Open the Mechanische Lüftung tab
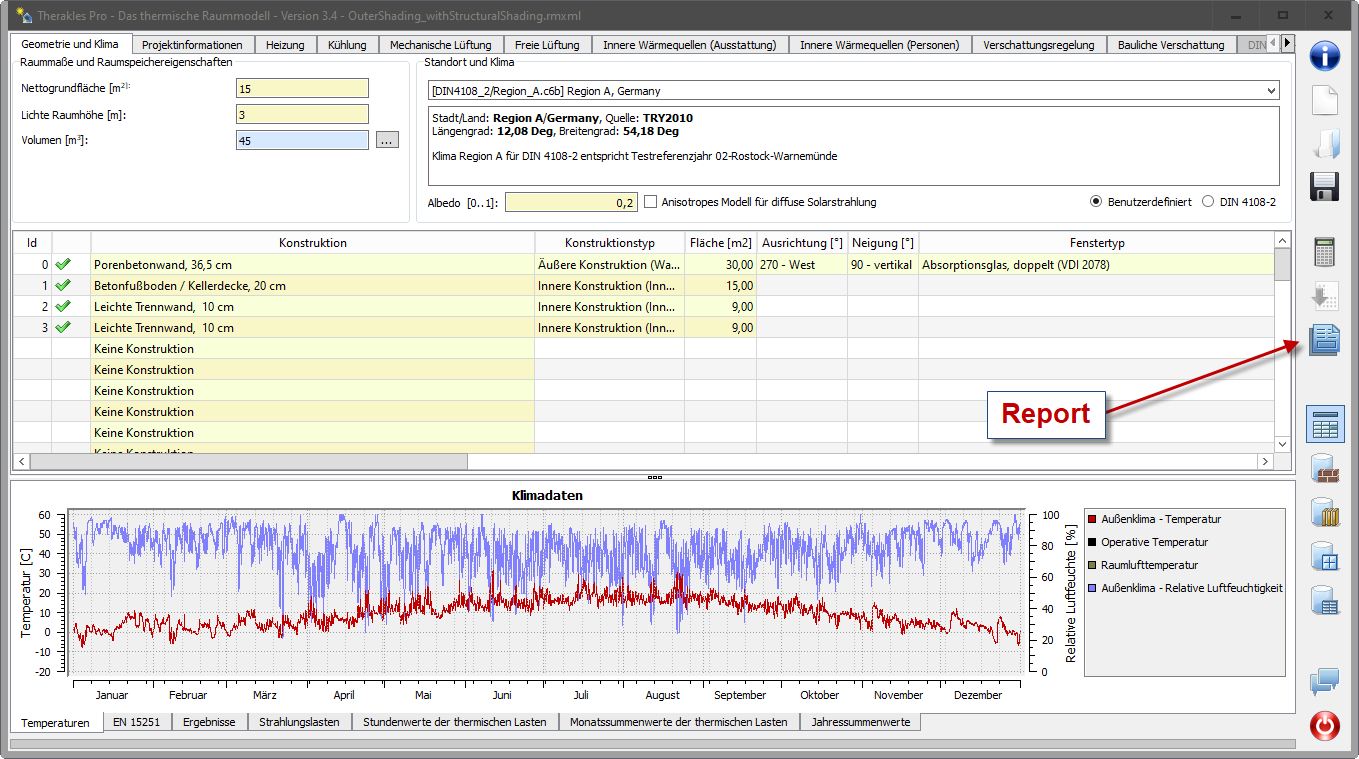The image size is (1359, 759). tap(441, 45)
